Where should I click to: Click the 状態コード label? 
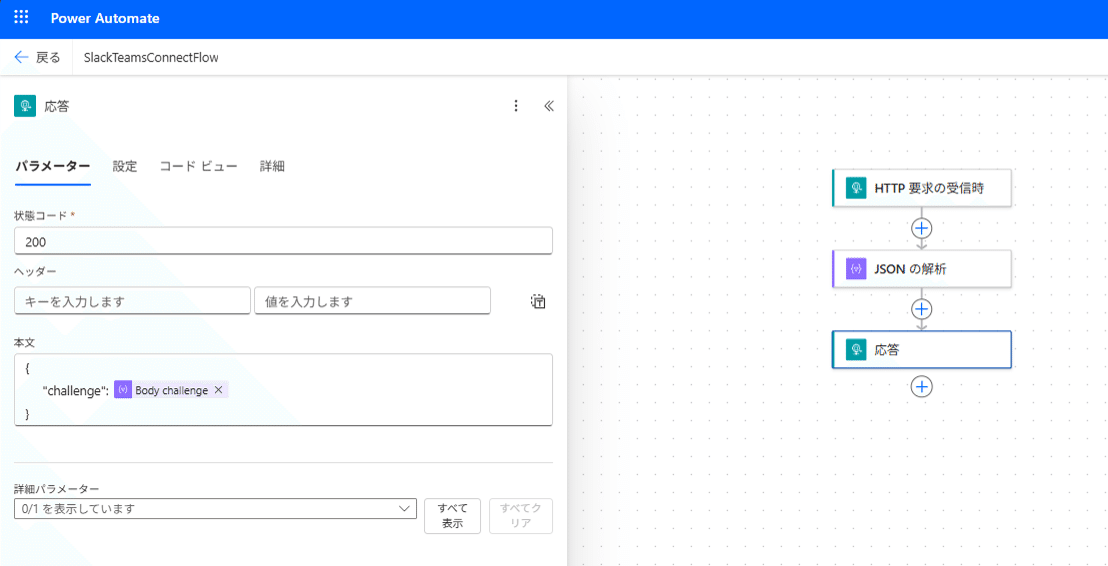[40, 215]
